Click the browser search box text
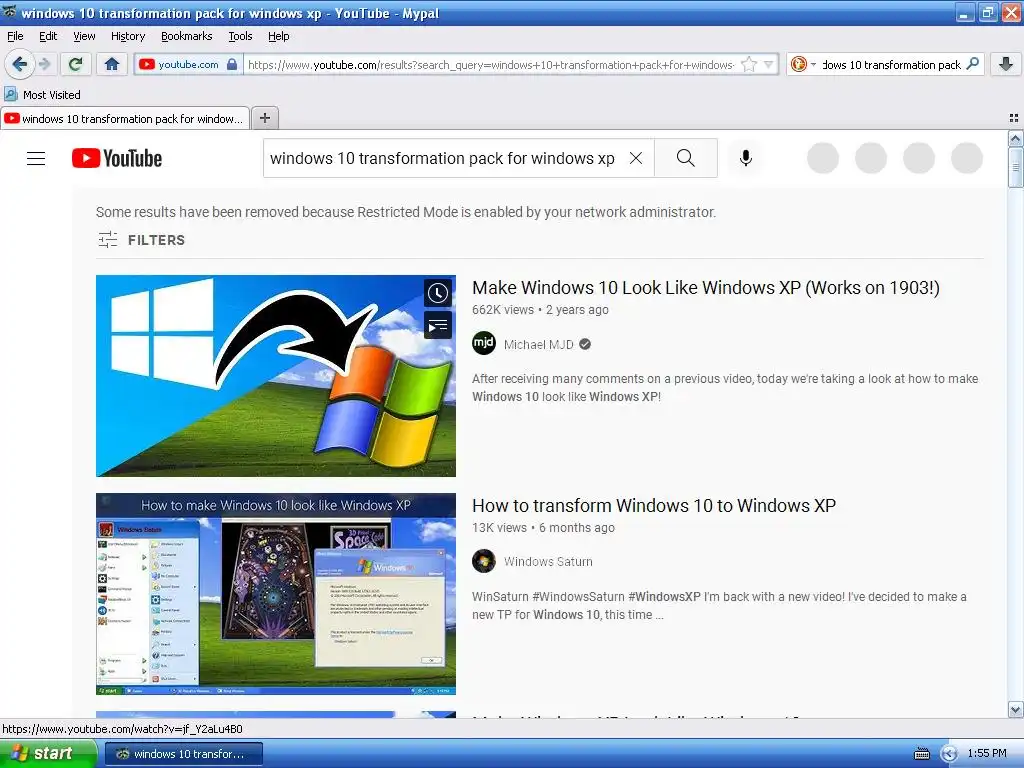Image resolution: width=1024 pixels, height=768 pixels. (x=891, y=65)
